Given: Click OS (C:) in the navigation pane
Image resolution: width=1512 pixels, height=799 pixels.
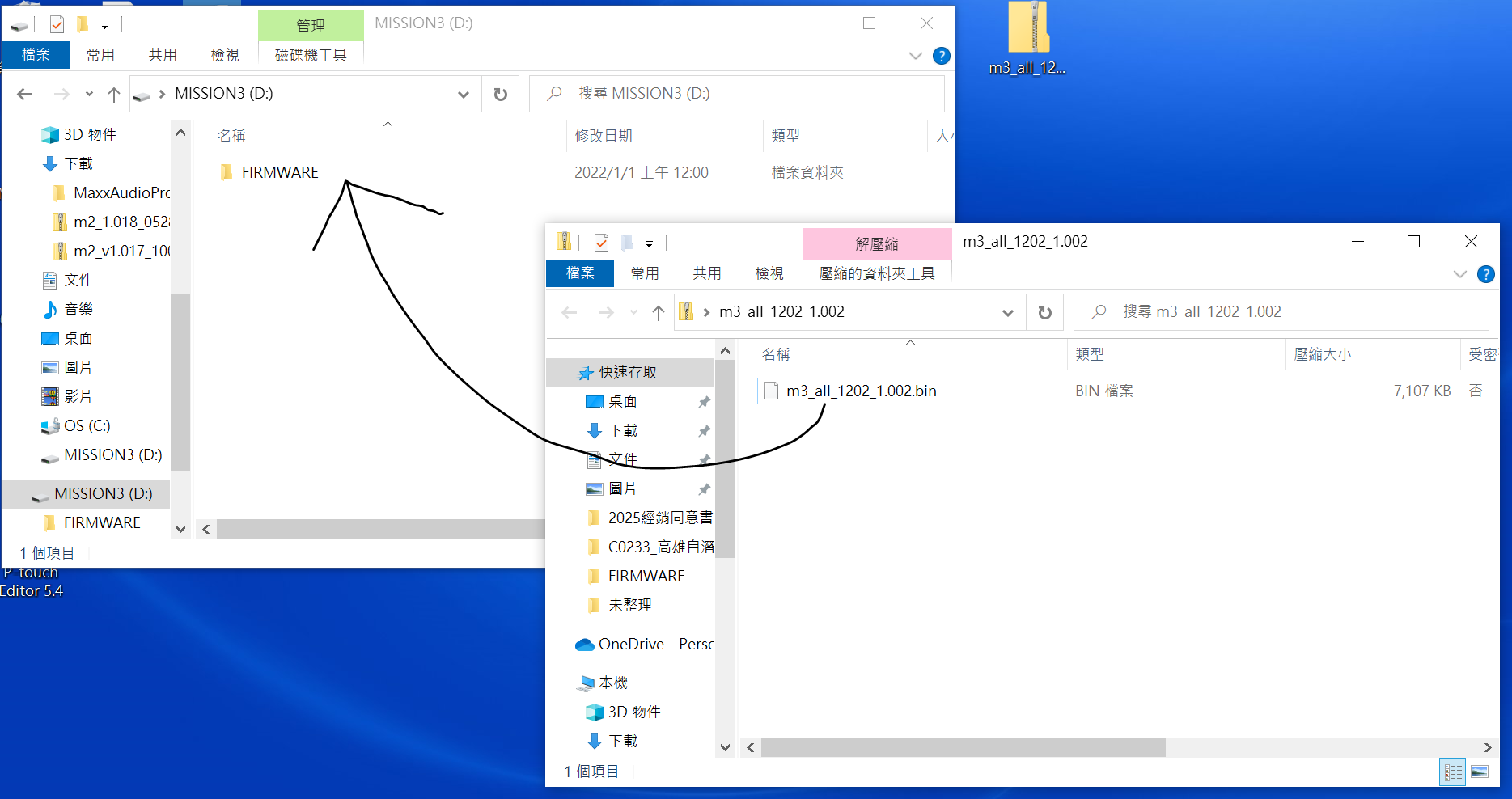Looking at the screenshot, I should 87,425.
